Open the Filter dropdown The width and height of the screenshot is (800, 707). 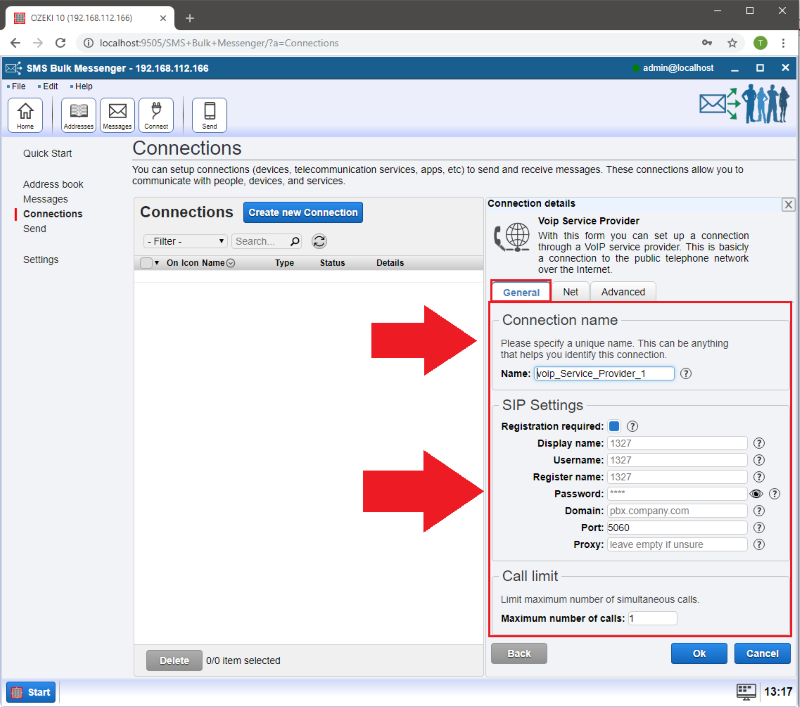coord(186,241)
